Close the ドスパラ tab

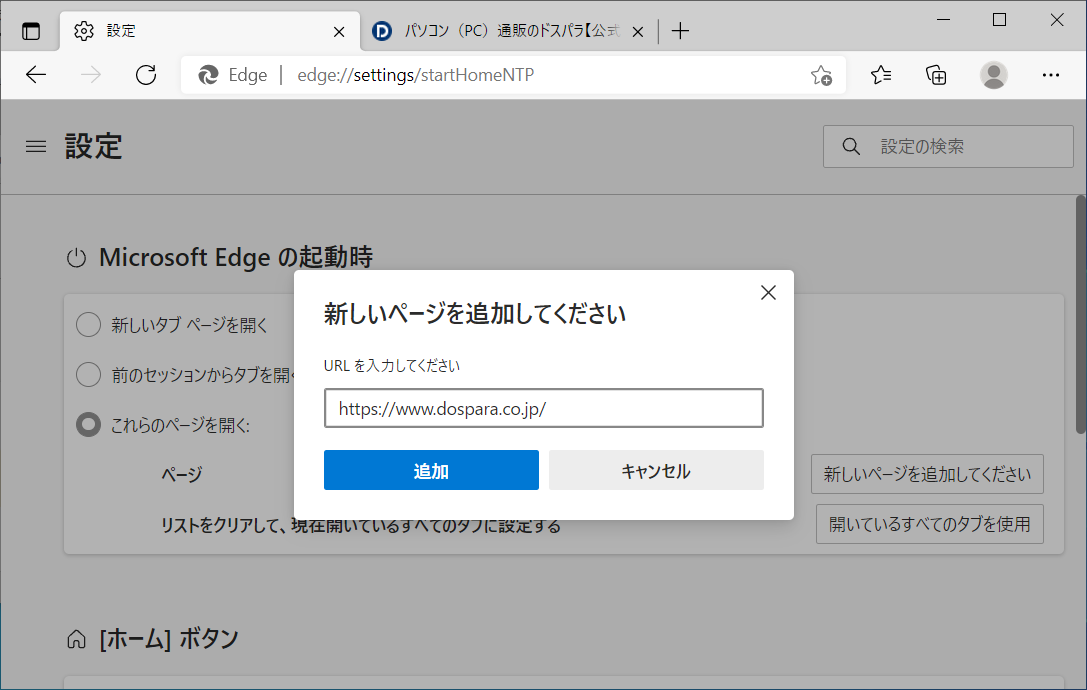point(638,32)
